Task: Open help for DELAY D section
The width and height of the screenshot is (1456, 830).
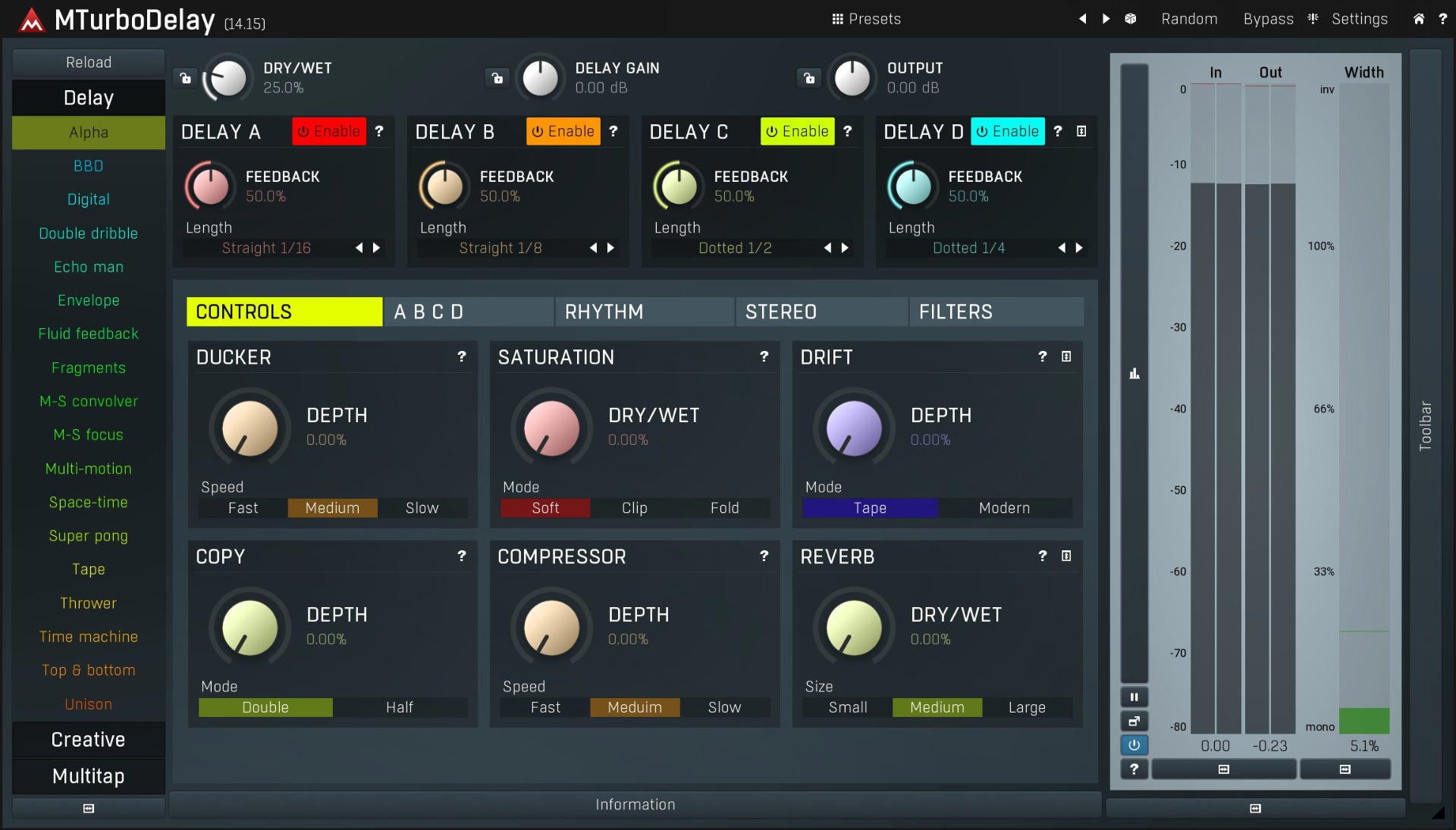Action: pos(1058,131)
